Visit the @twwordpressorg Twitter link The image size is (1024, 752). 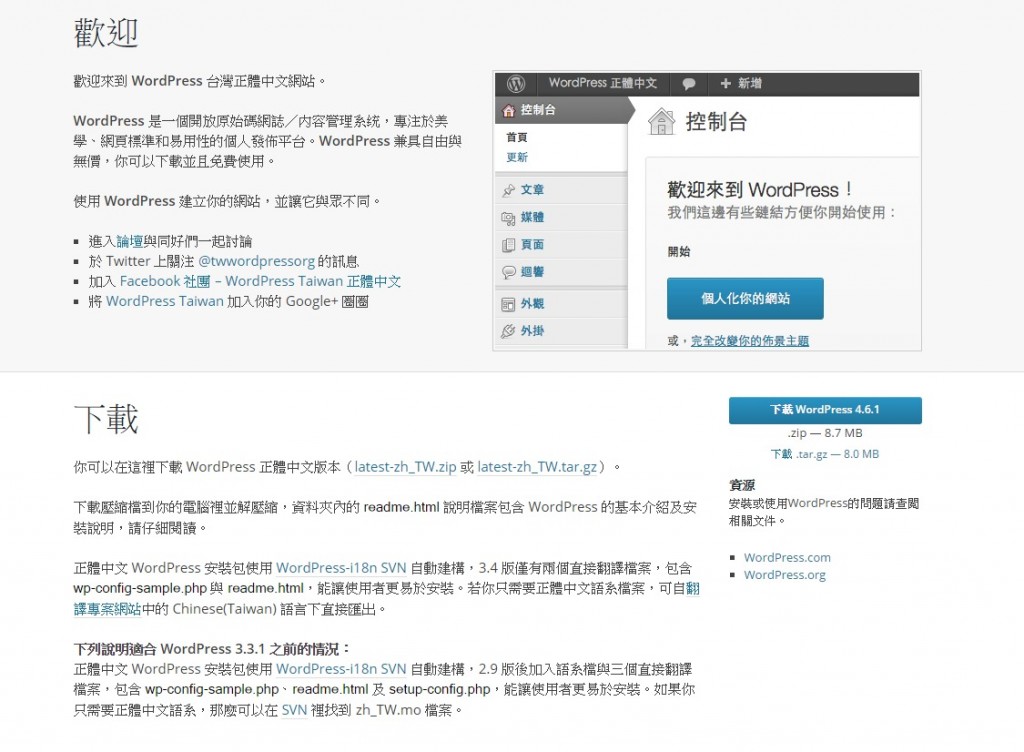256,261
